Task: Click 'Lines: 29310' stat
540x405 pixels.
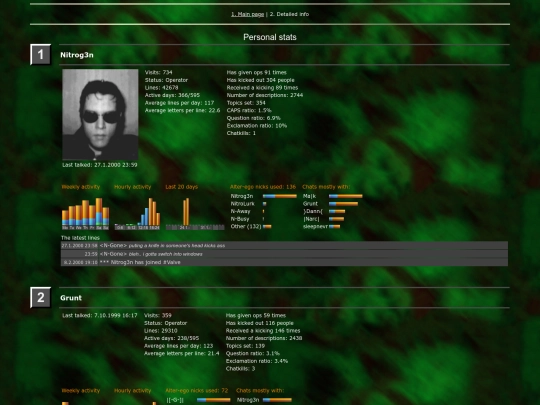Action: (x=161, y=331)
